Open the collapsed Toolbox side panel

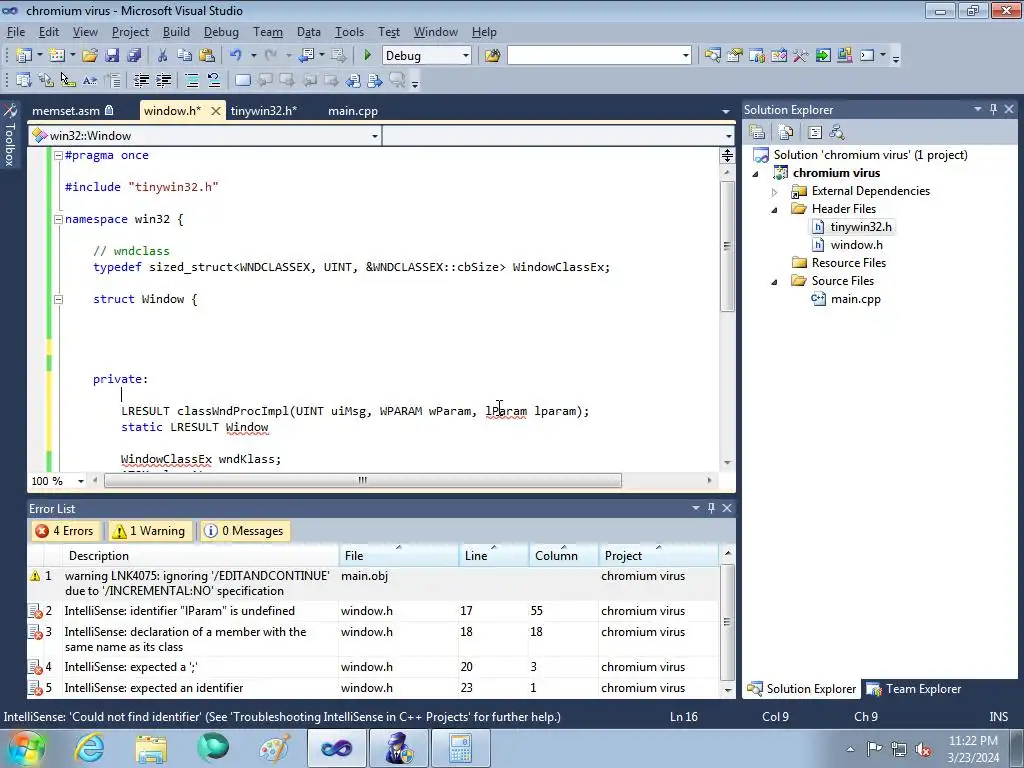click(10, 136)
